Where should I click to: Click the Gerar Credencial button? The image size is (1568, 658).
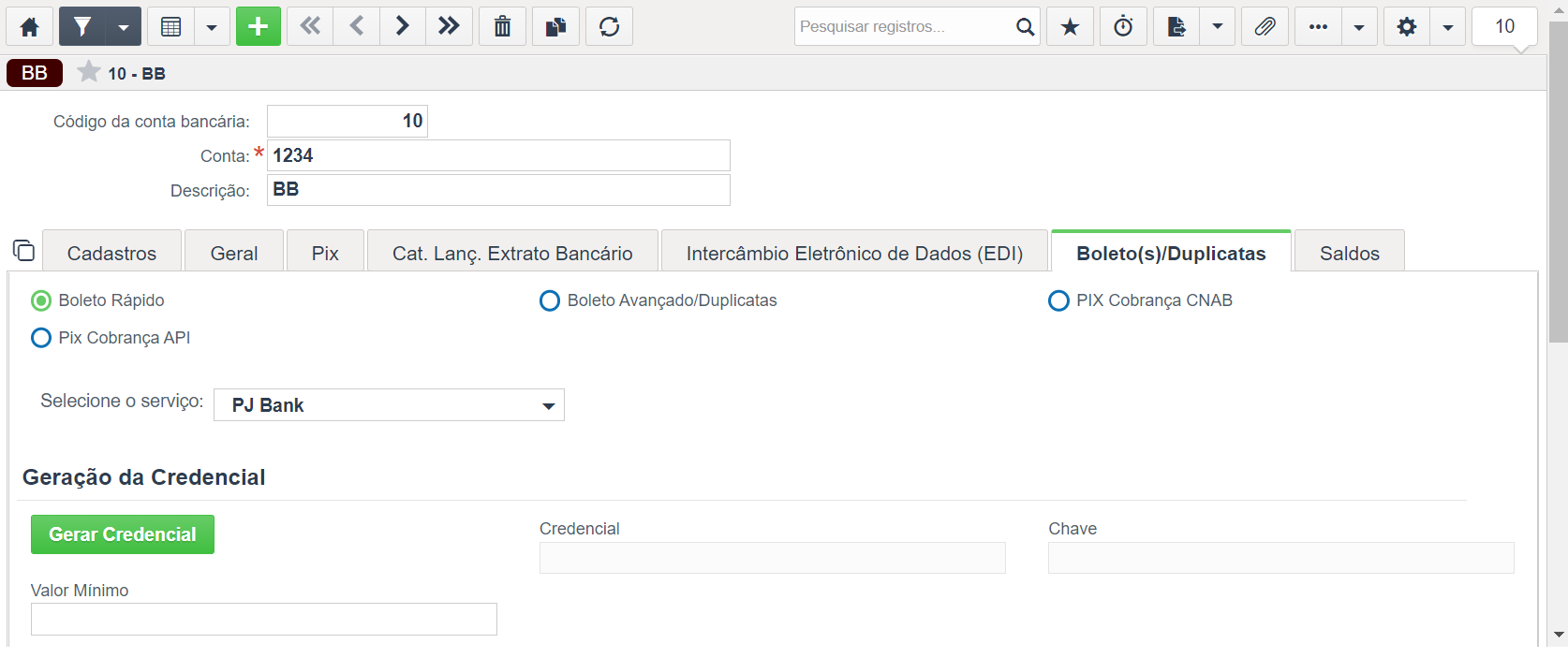click(x=123, y=534)
